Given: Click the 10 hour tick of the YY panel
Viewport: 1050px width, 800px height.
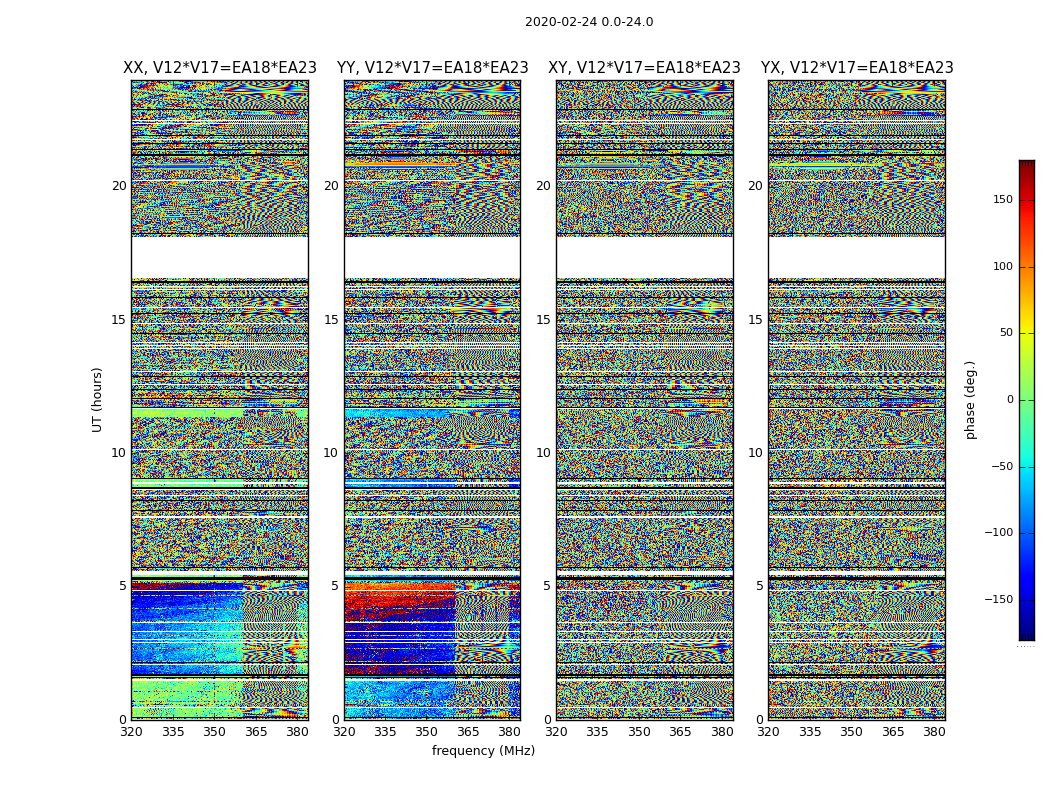Looking at the screenshot, I should 331,453.
